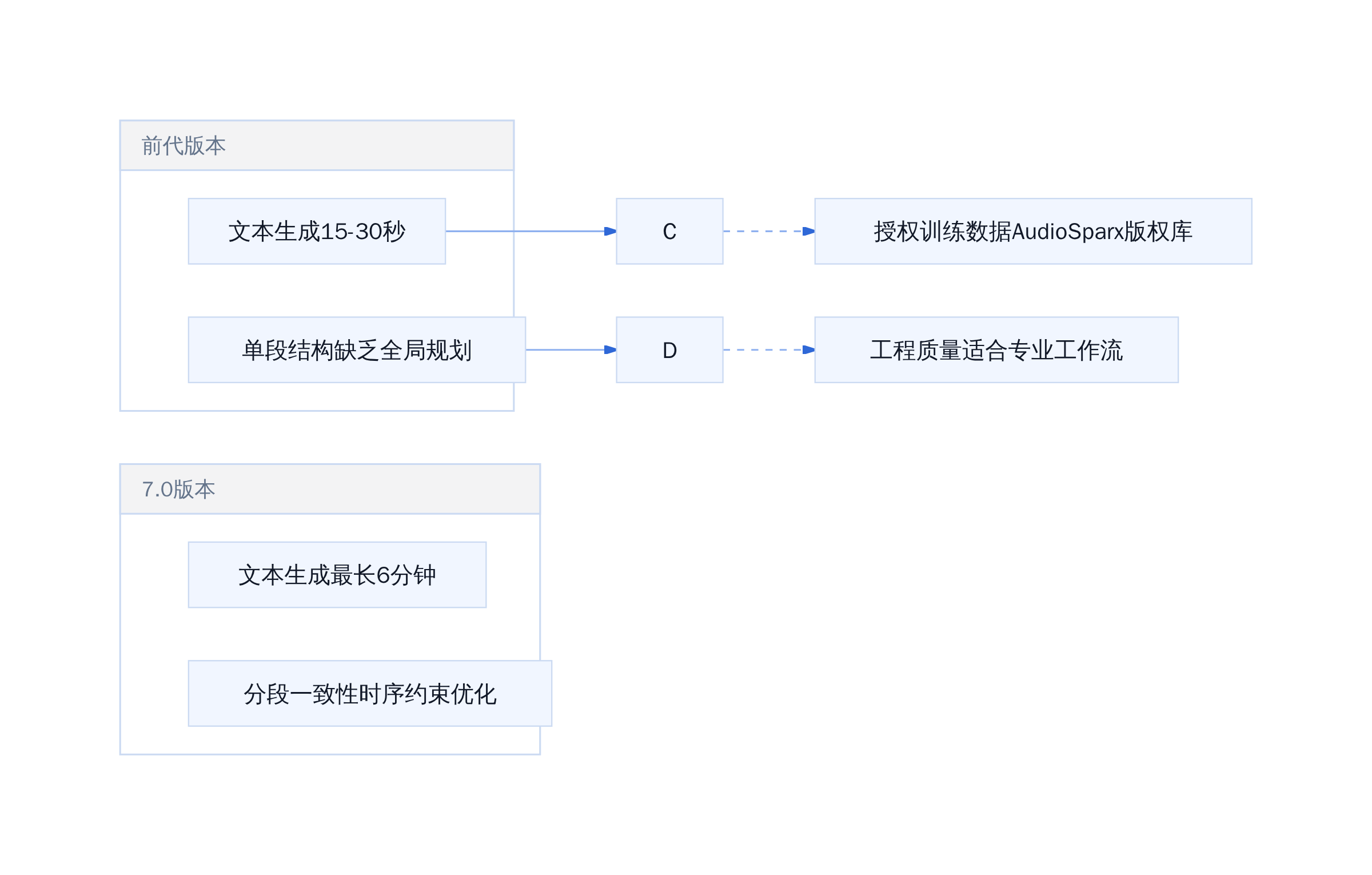Click the node labeled C
Viewport: 1372px width, 875px height.
669,231
